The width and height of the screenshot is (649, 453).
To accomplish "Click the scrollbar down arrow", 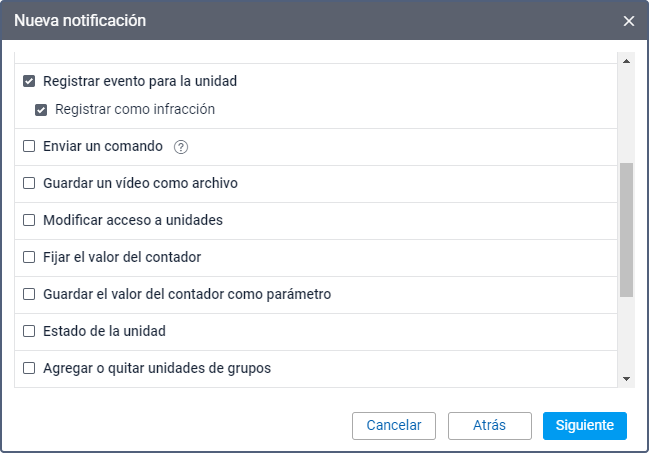I will coord(627,379).
